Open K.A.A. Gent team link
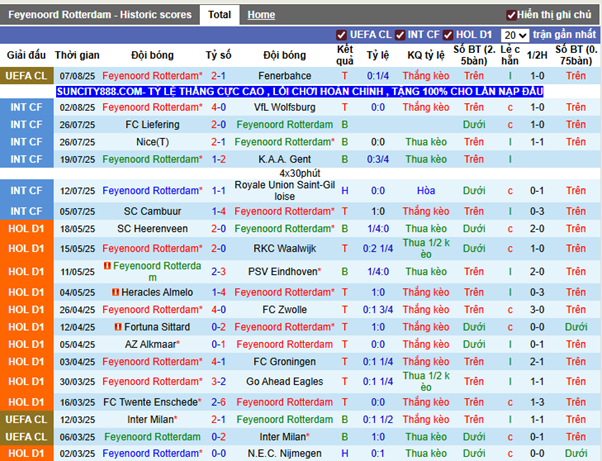The width and height of the screenshot is (602, 461). 284,159
